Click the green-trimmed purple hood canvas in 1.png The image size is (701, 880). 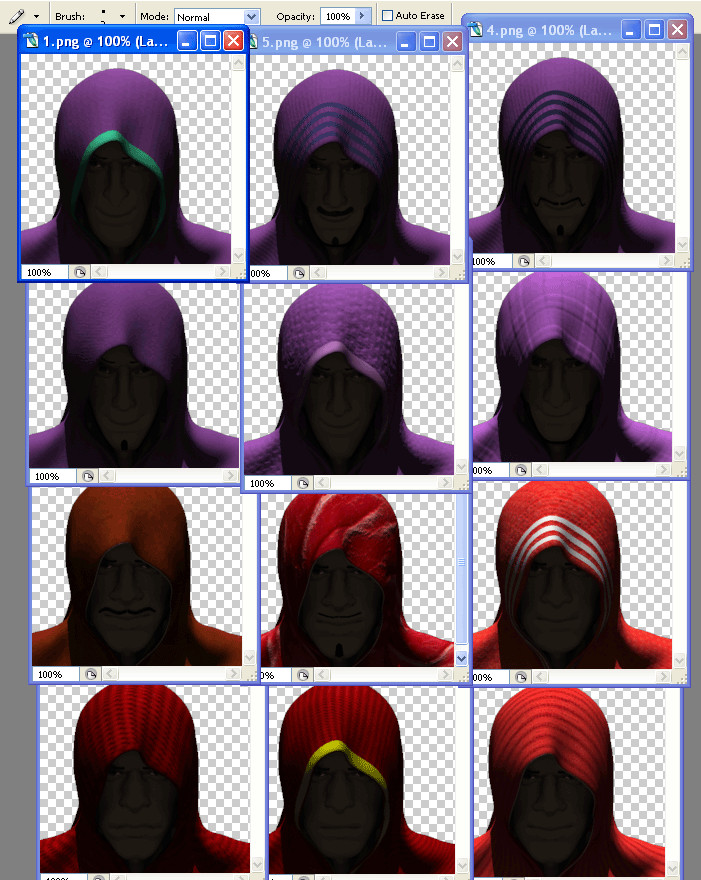pyautogui.click(x=126, y=159)
